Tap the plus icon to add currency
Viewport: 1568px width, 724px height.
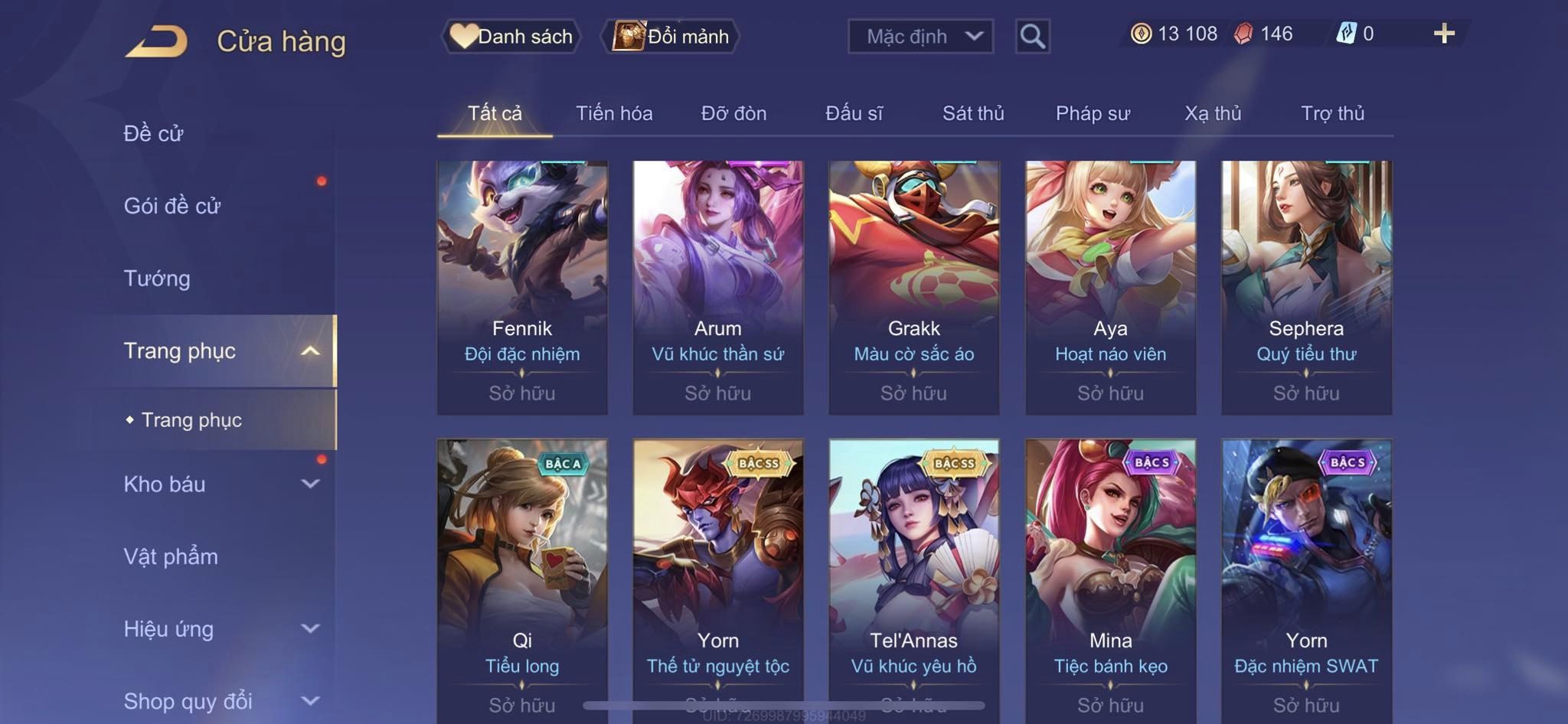point(1444,34)
